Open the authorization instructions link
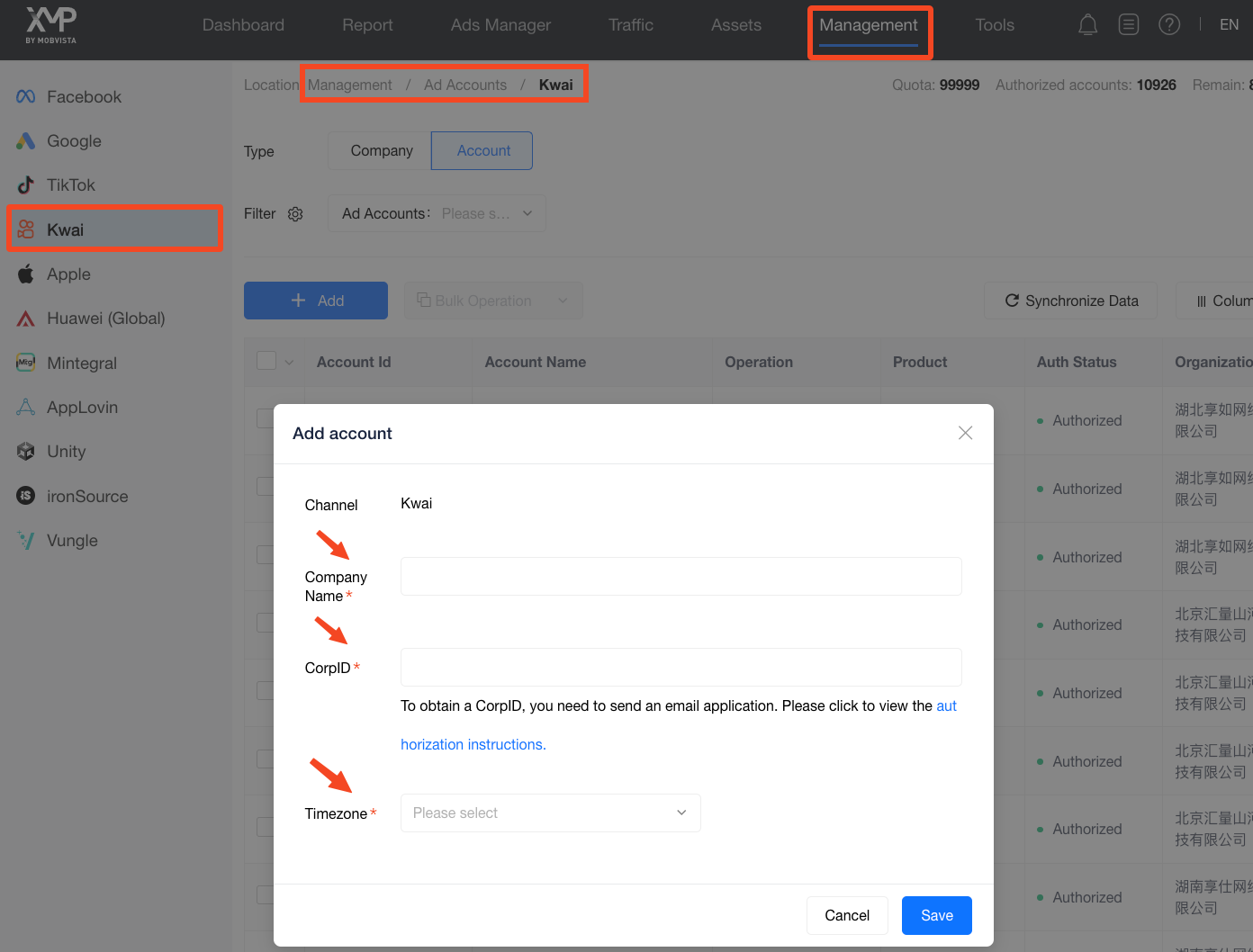 tap(473, 745)
